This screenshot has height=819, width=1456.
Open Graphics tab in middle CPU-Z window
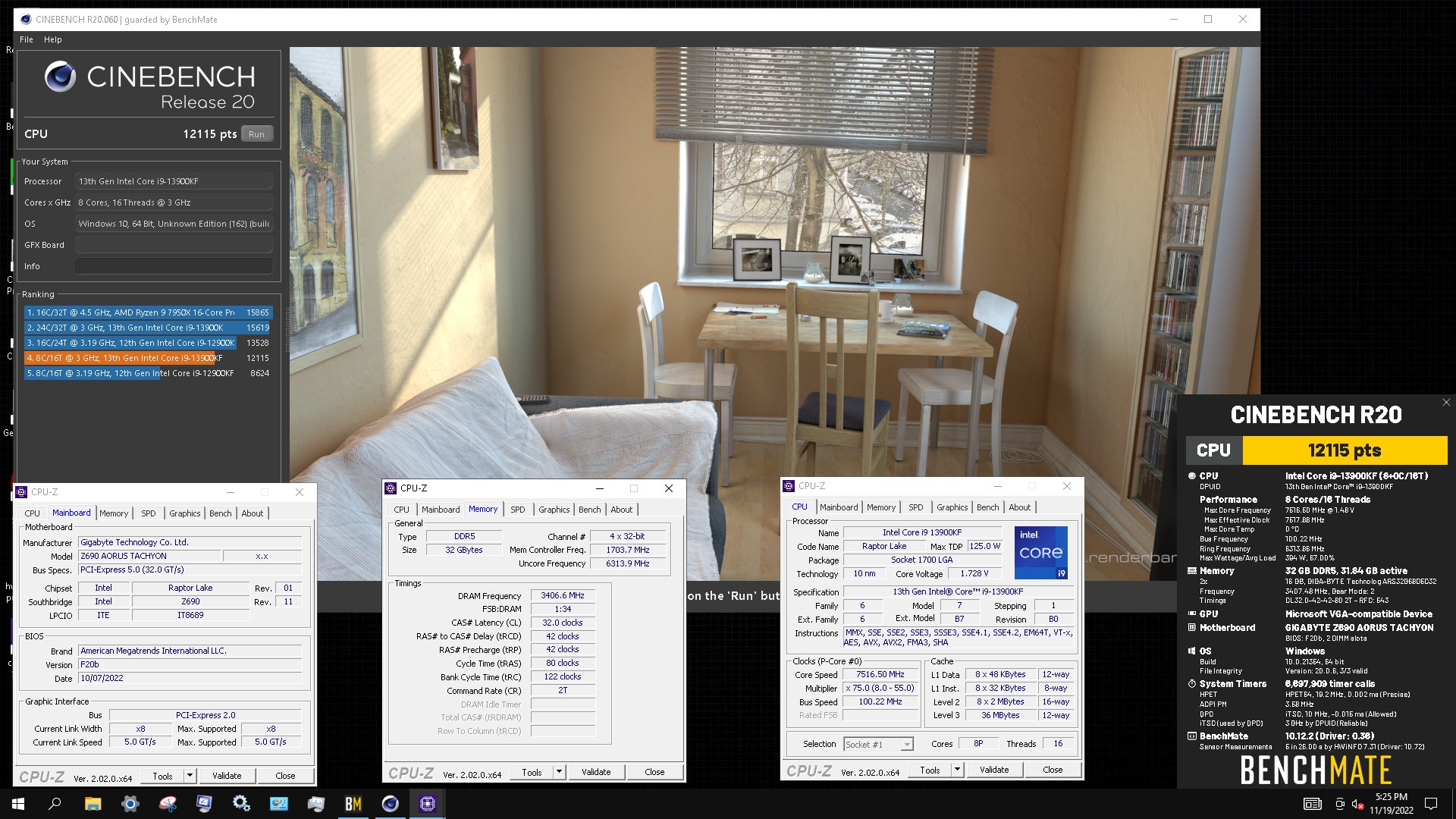click(554, 510)
